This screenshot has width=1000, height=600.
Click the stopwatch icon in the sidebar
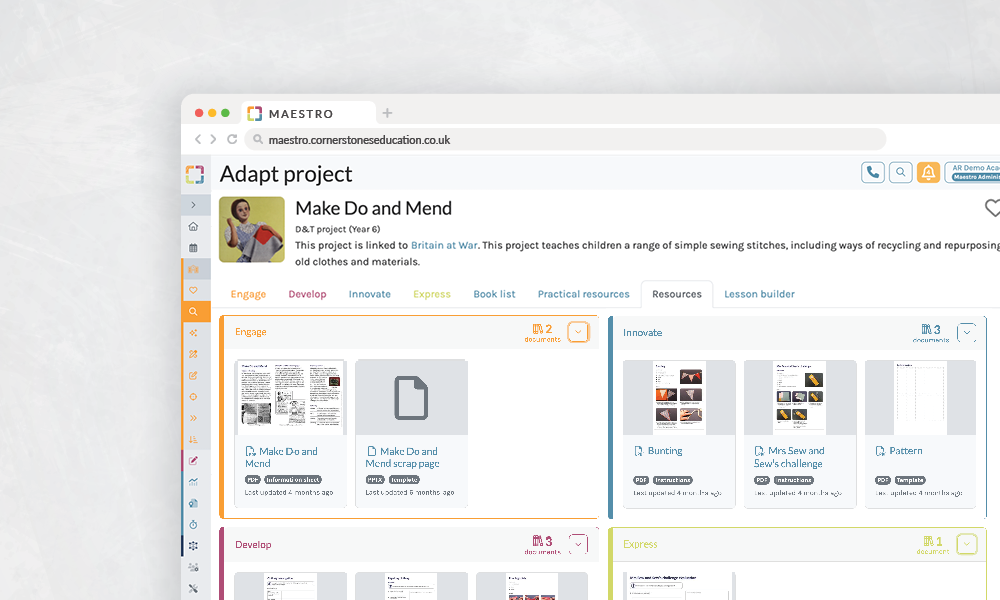pos(193,524)
